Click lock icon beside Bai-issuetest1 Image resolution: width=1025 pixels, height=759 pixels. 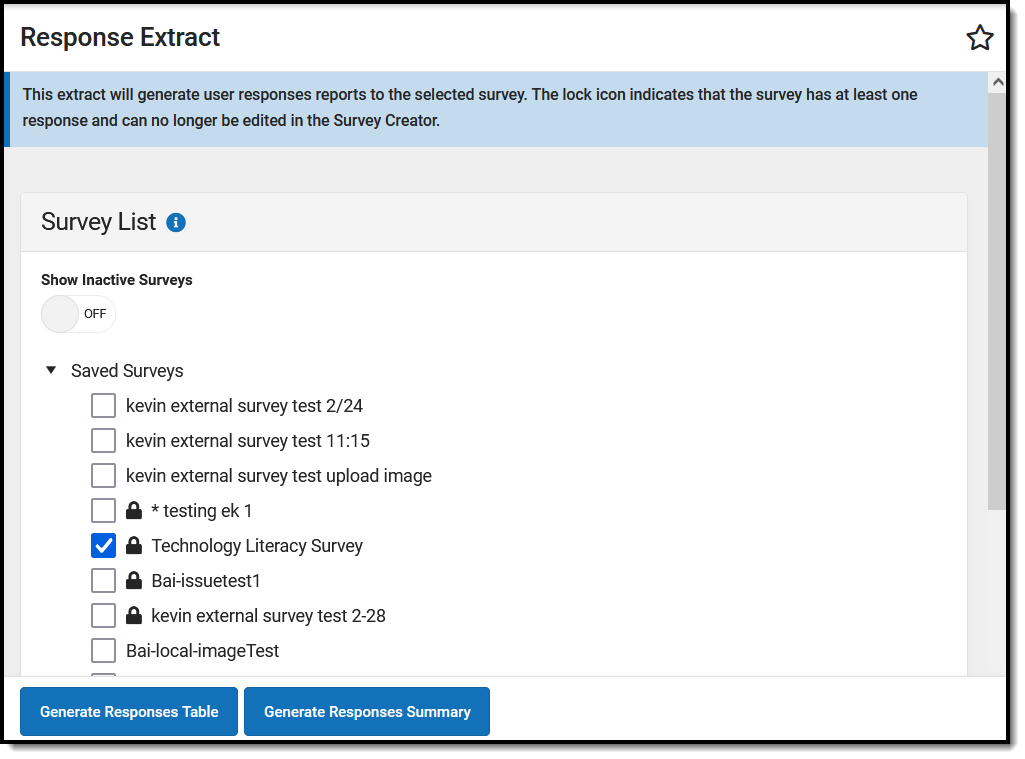click(x=133, y=581)
